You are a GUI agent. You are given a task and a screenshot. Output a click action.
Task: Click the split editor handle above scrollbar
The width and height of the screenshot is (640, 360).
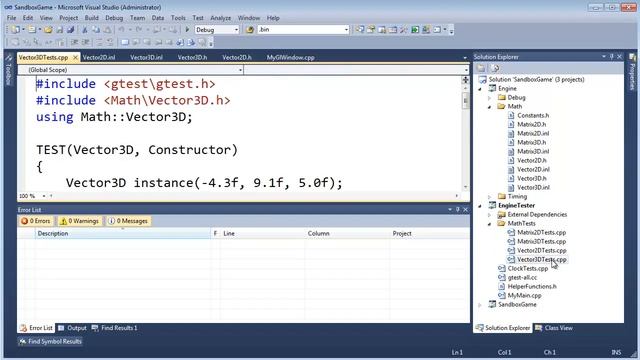[x=465, y=80]
